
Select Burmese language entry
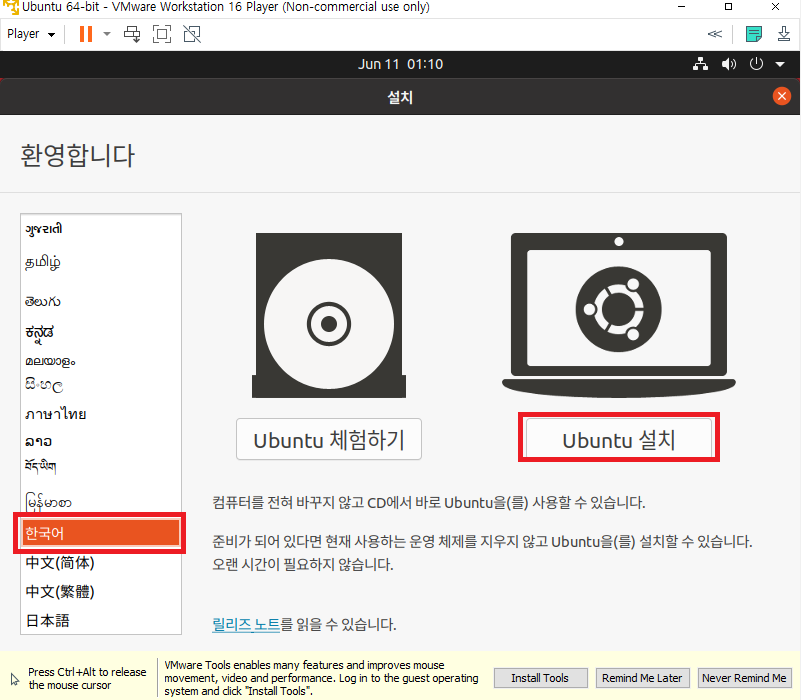(x=101, y=502)
